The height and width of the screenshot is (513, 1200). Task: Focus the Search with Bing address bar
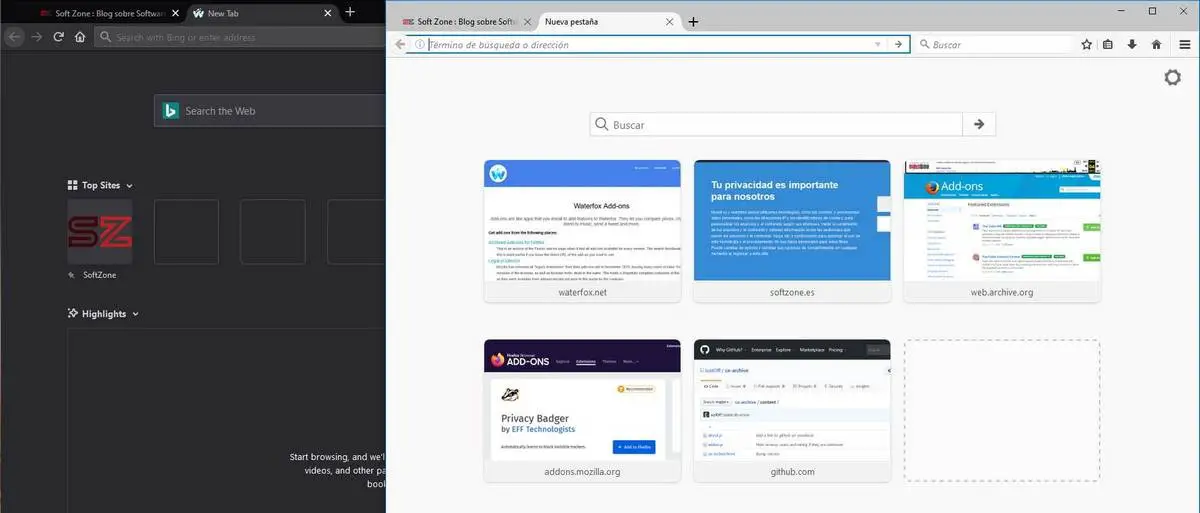[x=240, y=37]
